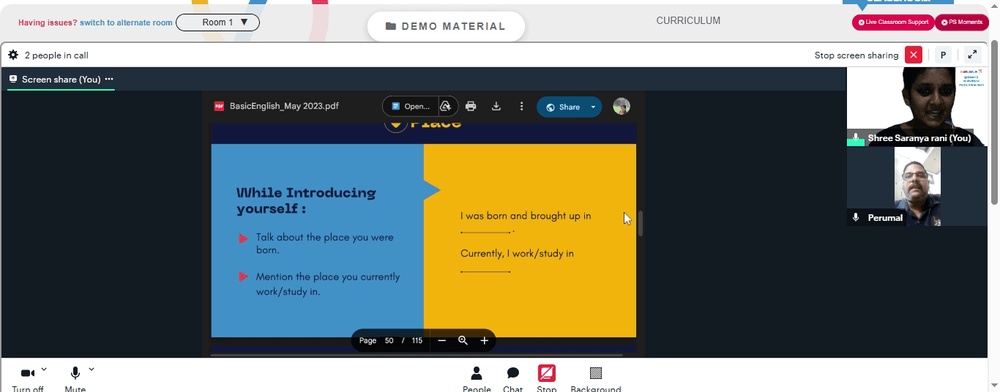1000x392 pixels.
Task: Edit the page number field 50
Action: [x=389, y=340]
